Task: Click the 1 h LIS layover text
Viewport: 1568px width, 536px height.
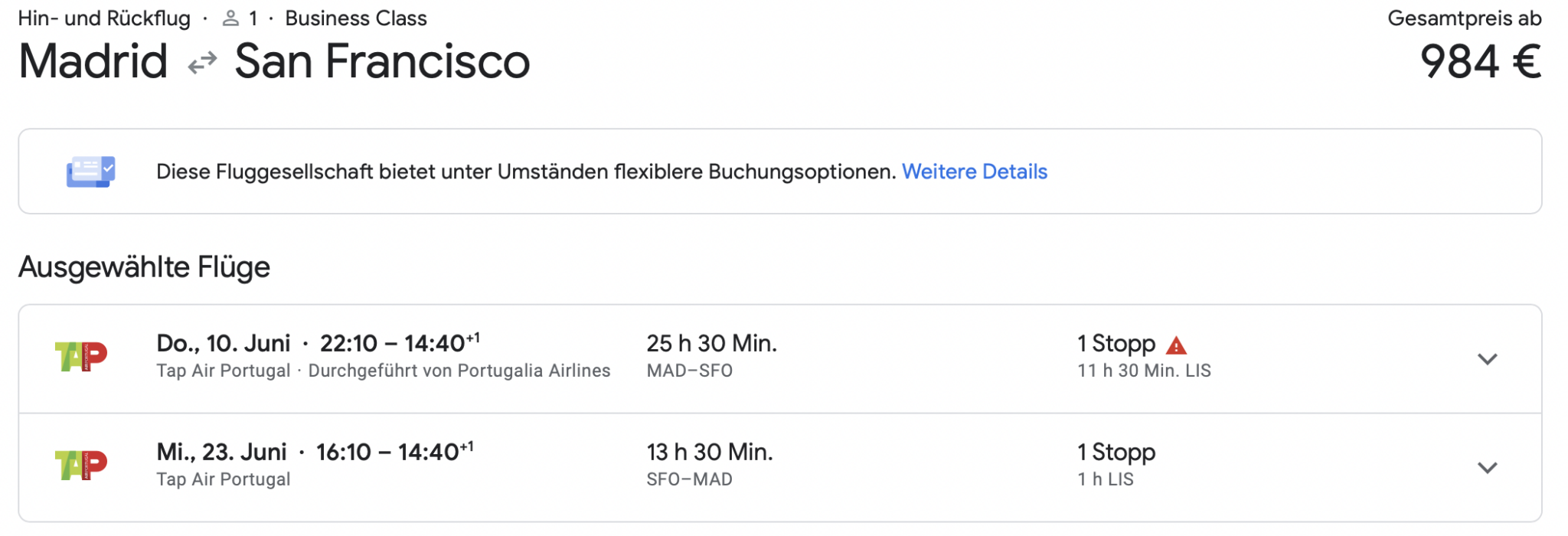Action: 1106,480
